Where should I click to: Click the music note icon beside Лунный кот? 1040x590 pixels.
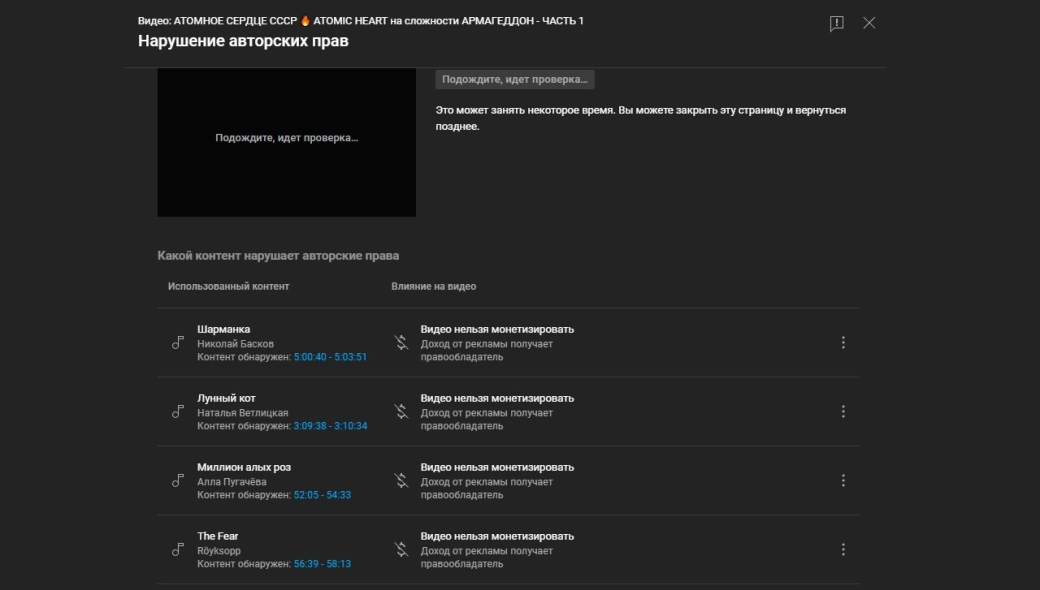coord(178,412)
